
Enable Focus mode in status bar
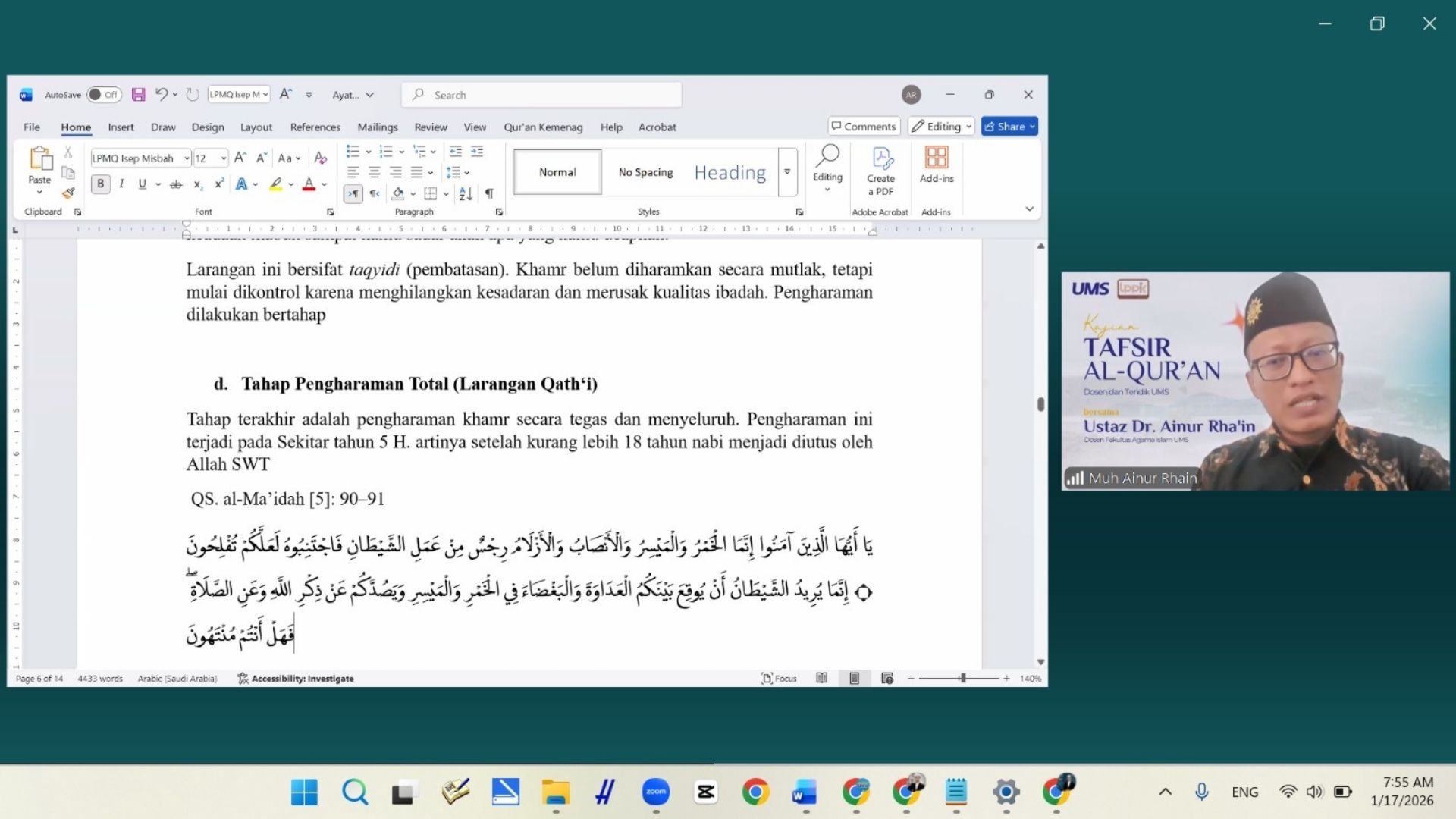click(779, 678)
